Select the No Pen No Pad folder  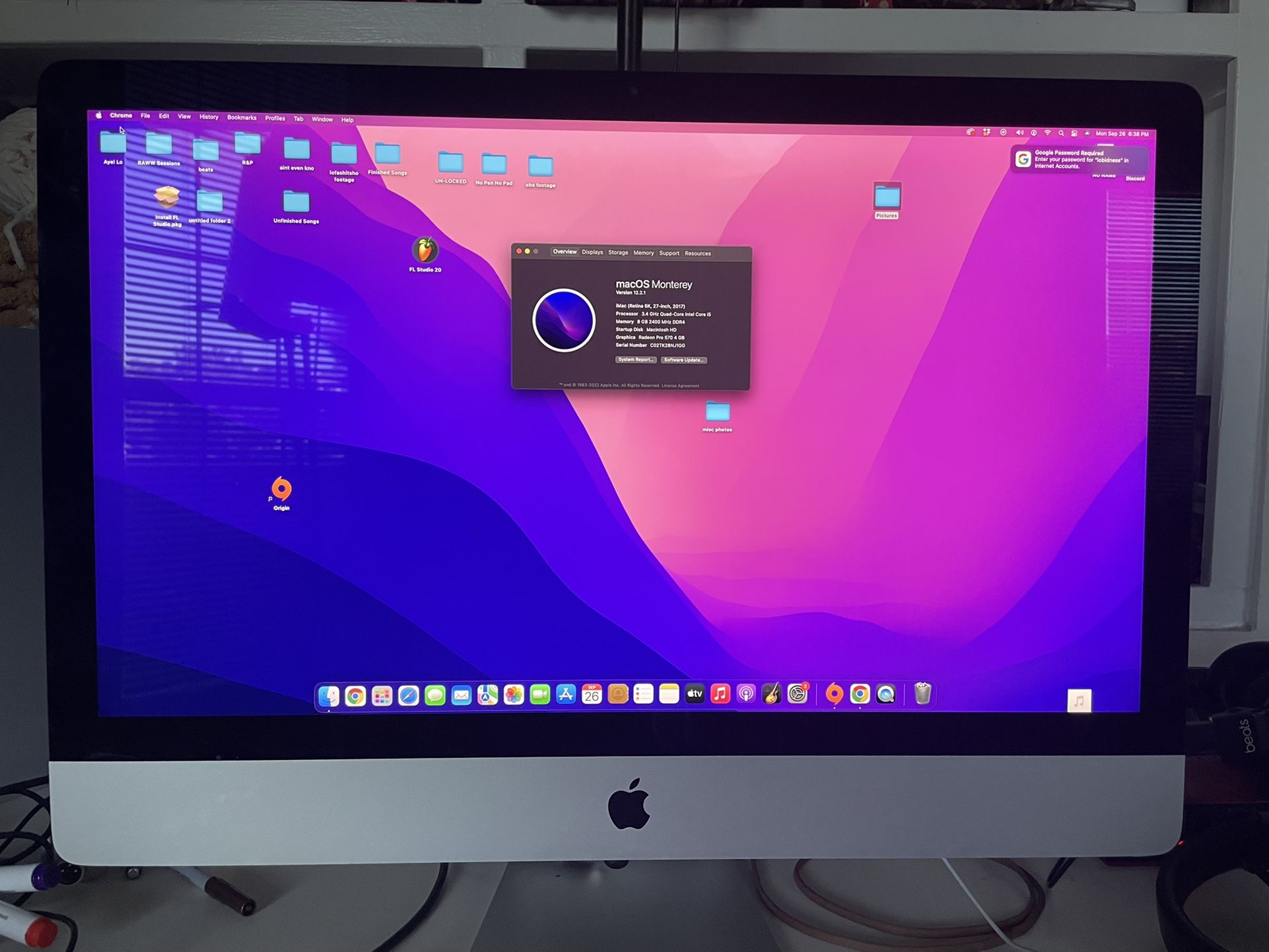[494, 170]
